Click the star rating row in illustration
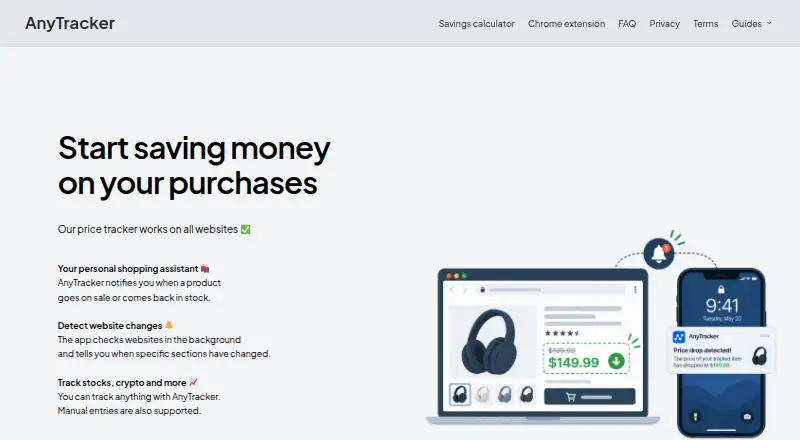The height and width of the screenshot is (440, 800). (562, 333)
